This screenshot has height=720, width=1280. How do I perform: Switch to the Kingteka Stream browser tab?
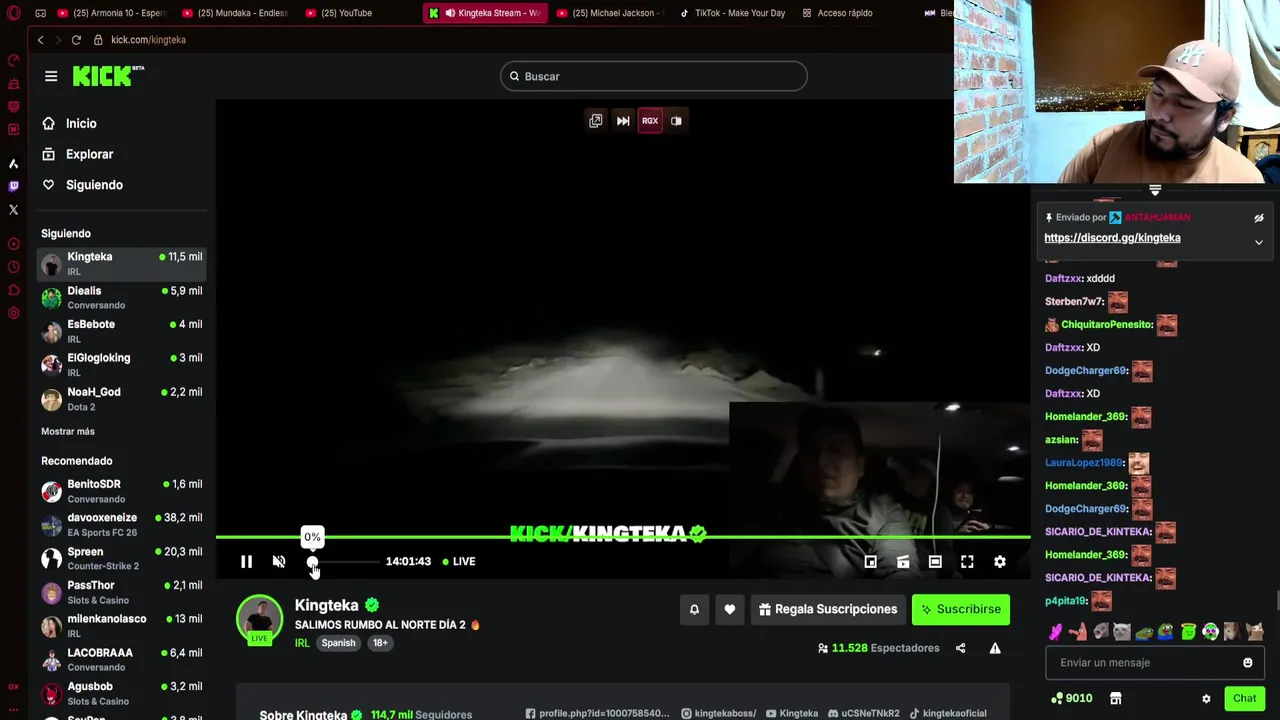tap(485, 13)
